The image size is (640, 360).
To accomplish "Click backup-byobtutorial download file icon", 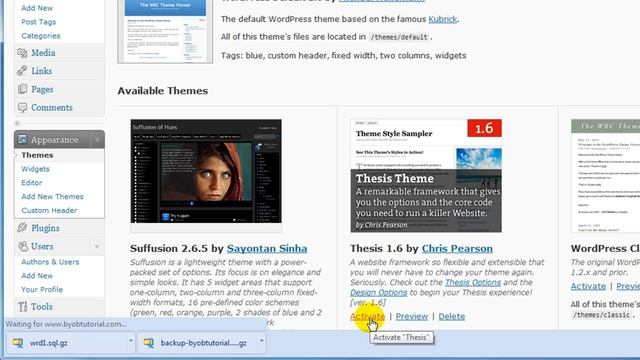I will click(149, 343).
